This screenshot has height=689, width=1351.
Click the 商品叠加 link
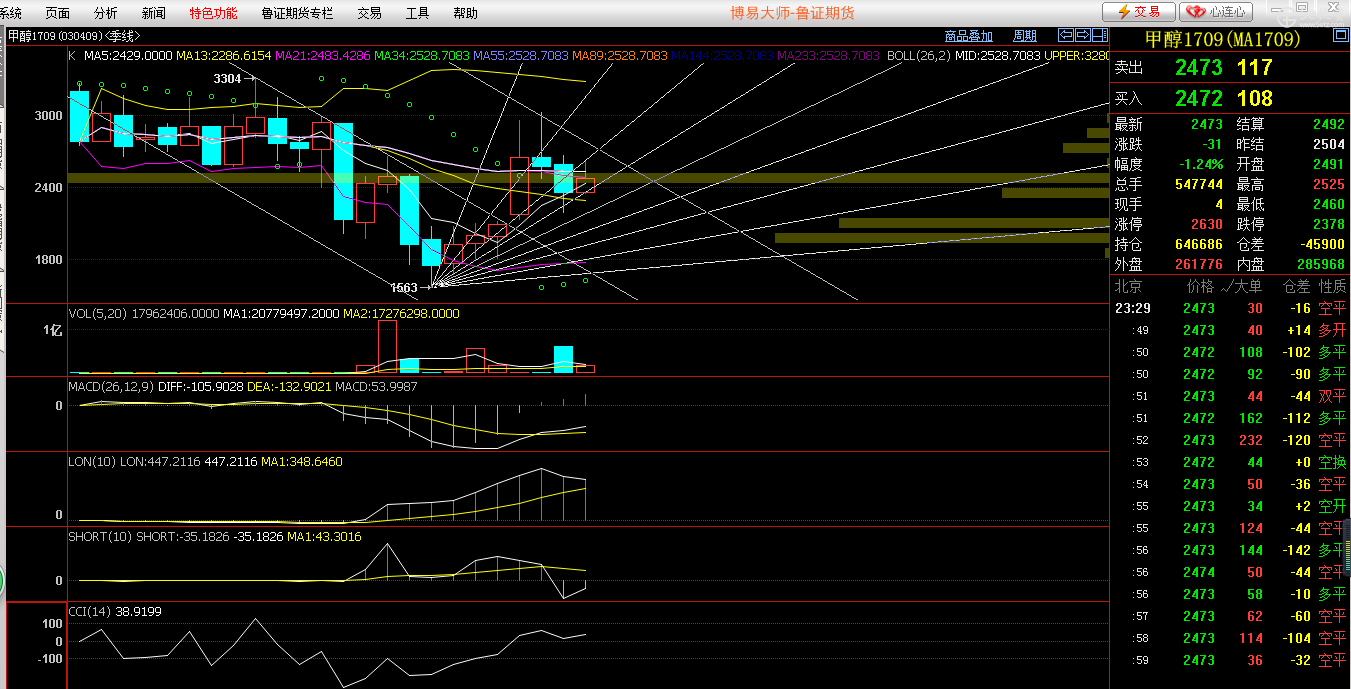[x=969, y=36]
